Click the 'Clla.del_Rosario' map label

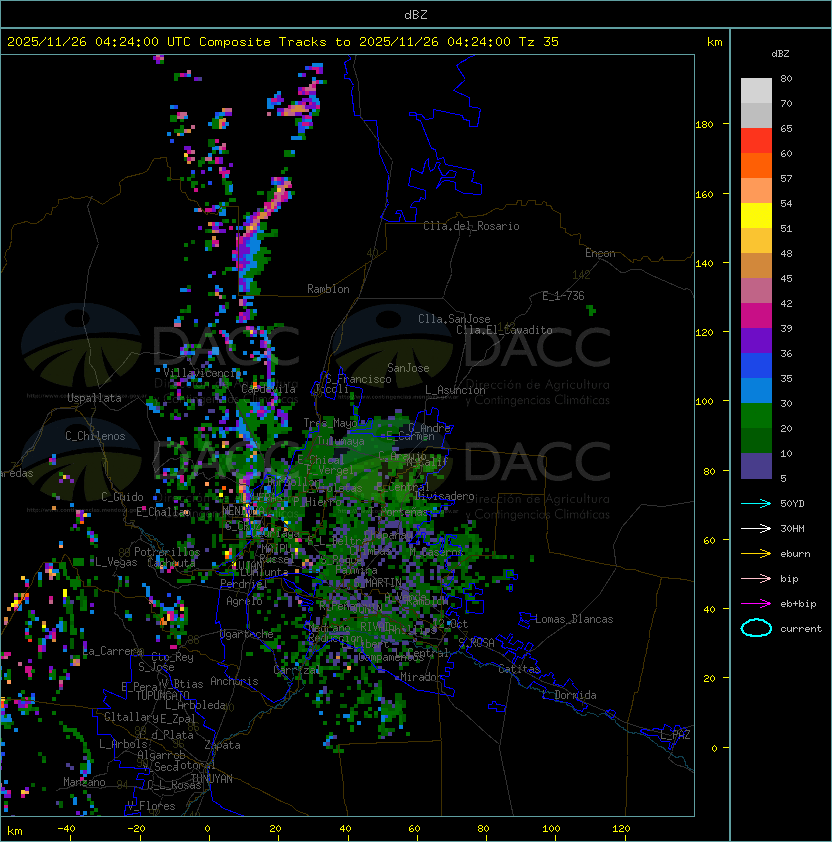point(471,226)
